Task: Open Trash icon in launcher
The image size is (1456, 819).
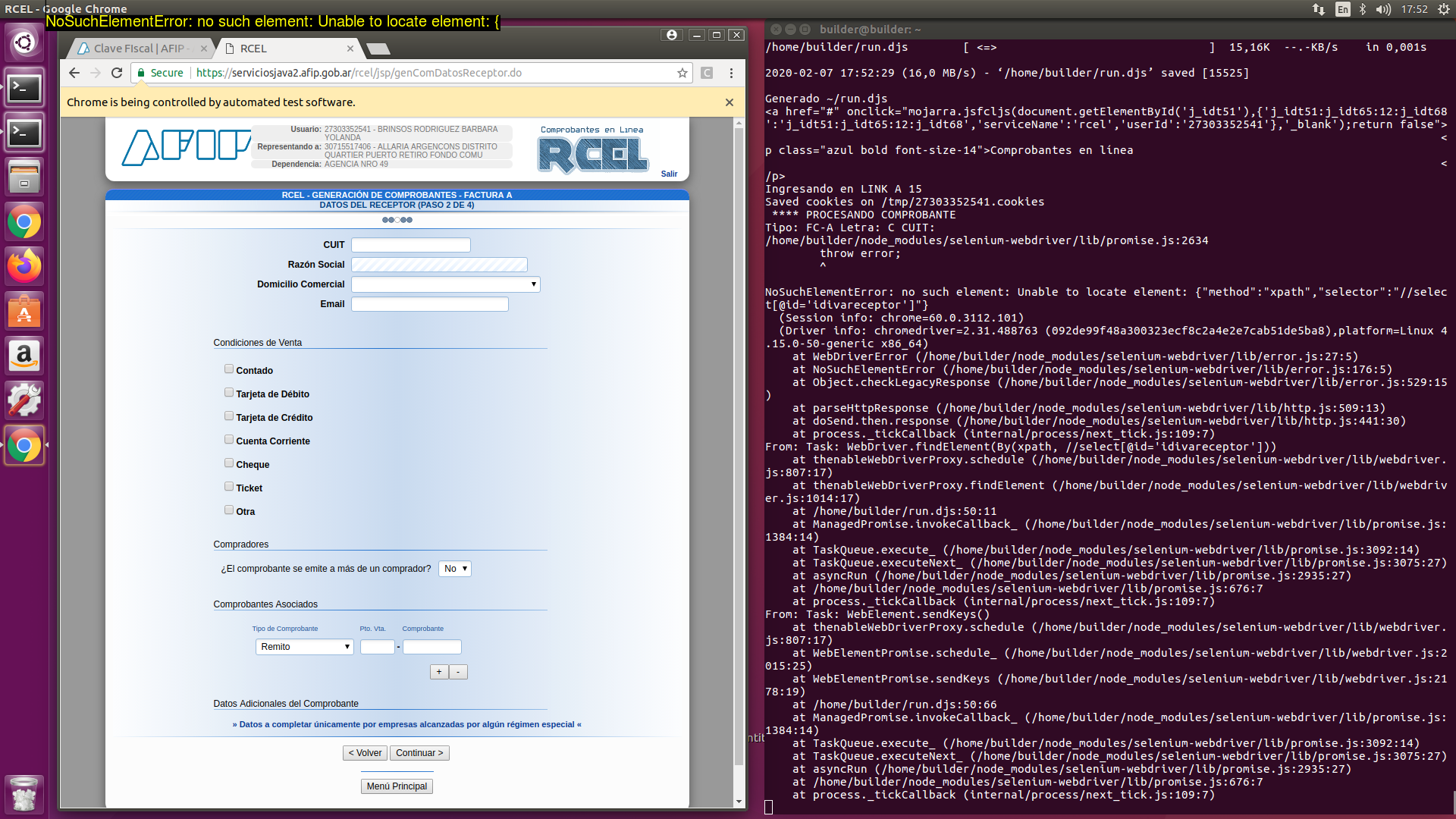Action: click(x=24, y=794)
